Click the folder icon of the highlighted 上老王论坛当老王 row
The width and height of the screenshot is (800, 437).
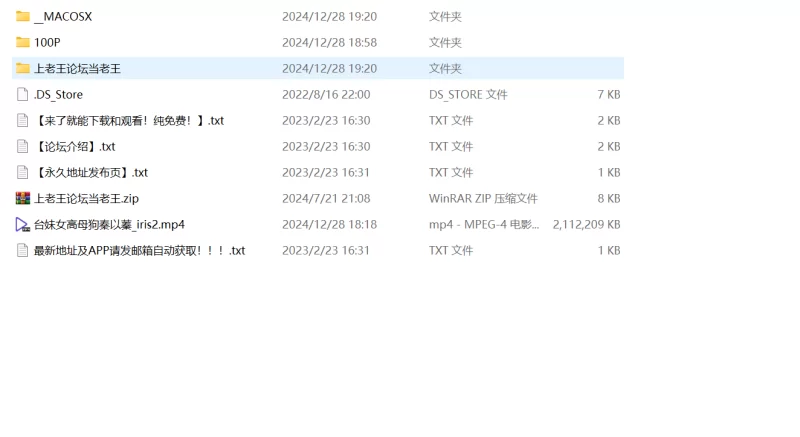click(x=22, y=68)
